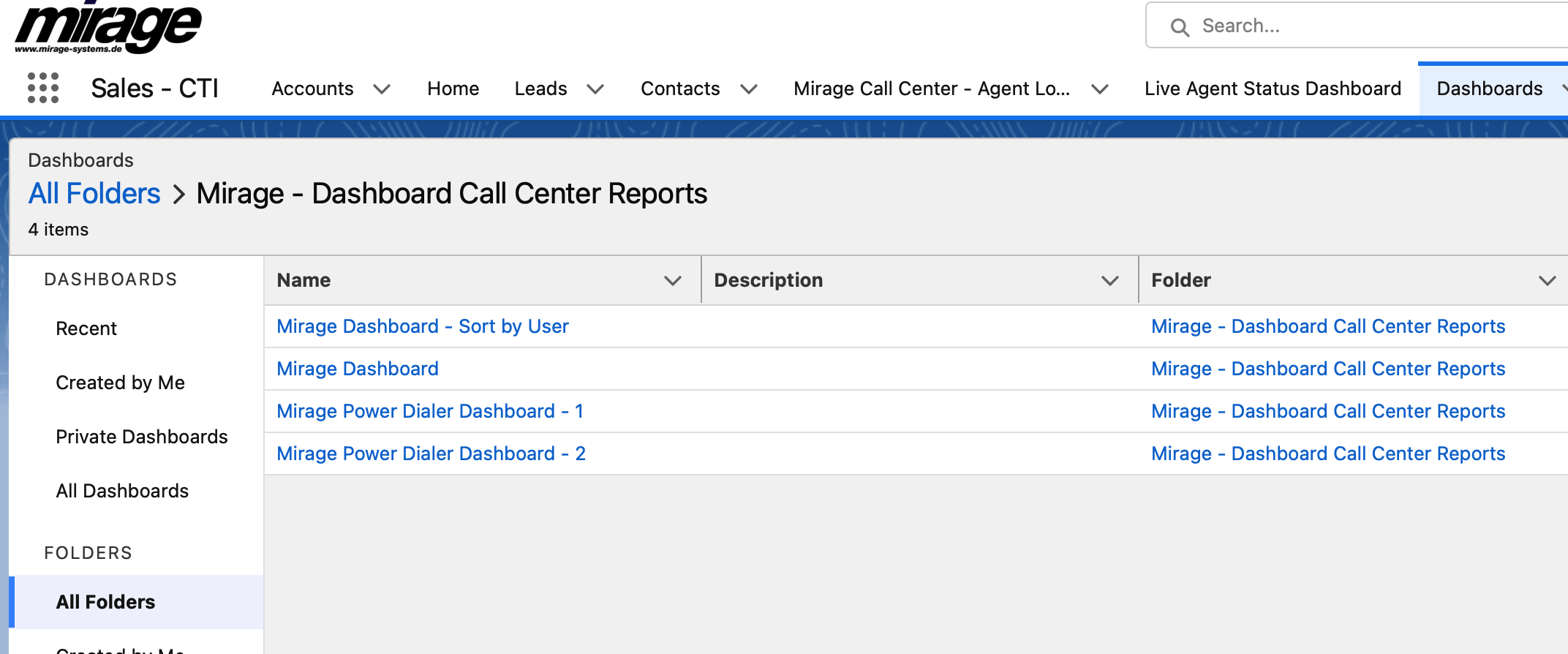1568x654 pixels.
Task: Select the Dashboards tab
Action: click(1489, 89)
